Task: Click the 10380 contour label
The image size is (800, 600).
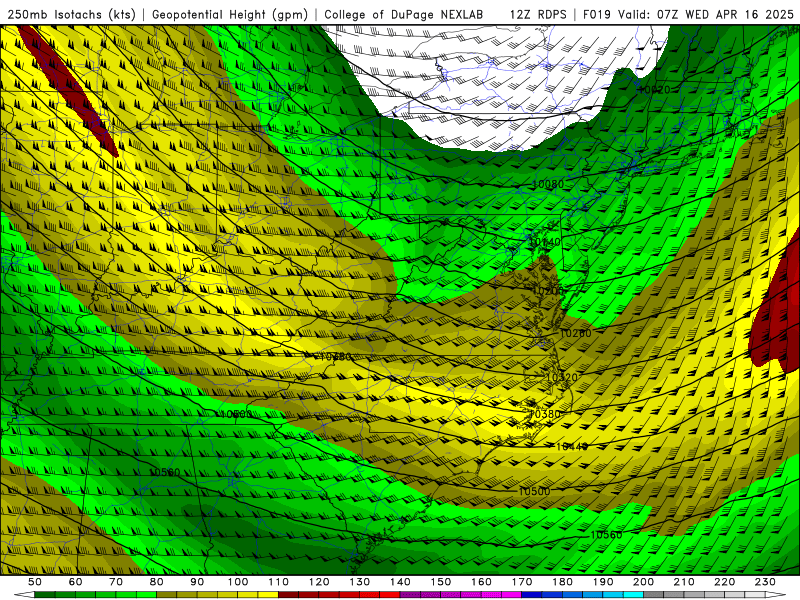Action: [545, 414]
